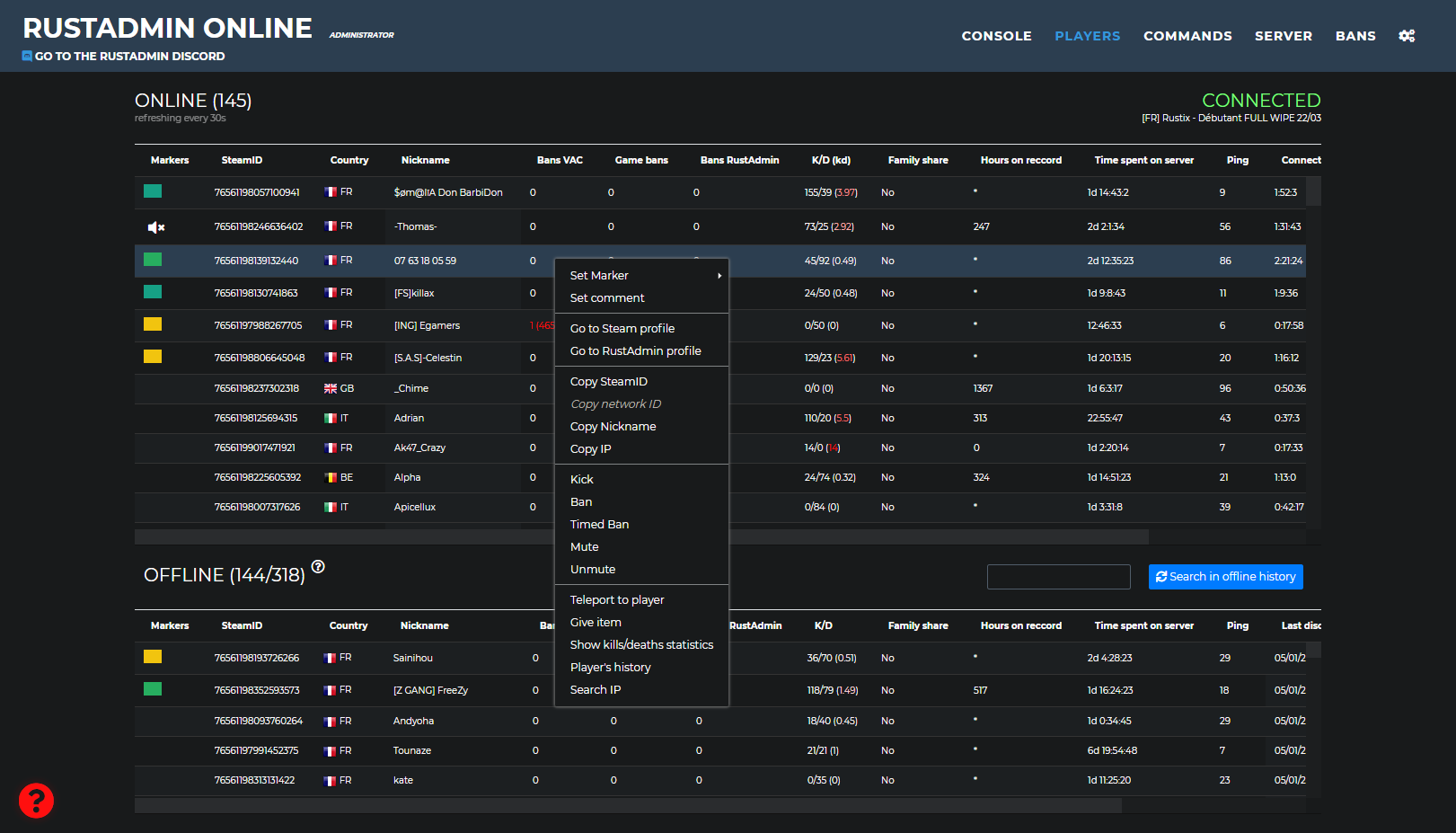Image resolution: width=1456 pixels, height=833 pixels.
Task: Click green marker for [FS]killax
Action: pyautogui.click(x=153, y=291)
